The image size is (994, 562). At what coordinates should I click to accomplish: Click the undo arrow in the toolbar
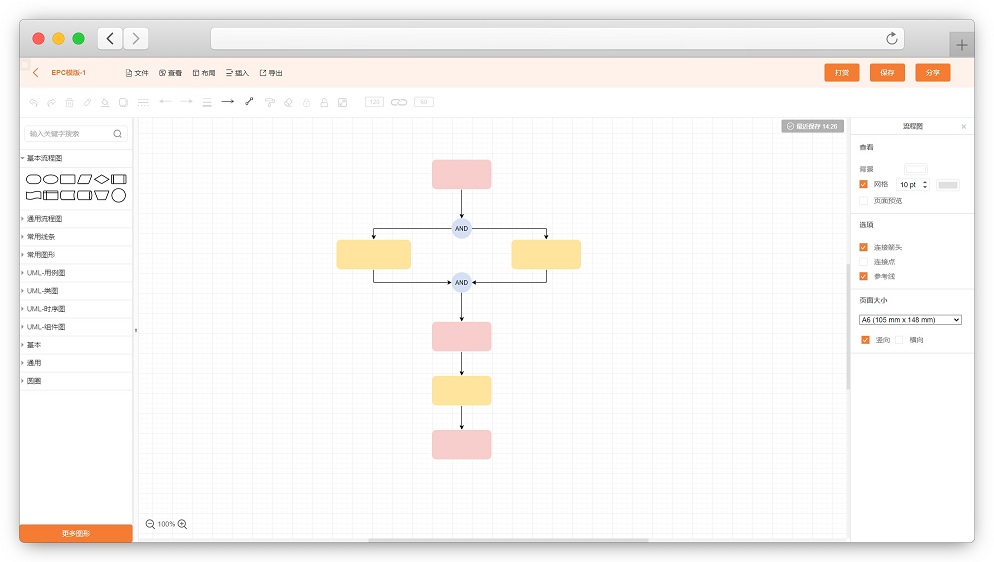[x=33, y=102]
